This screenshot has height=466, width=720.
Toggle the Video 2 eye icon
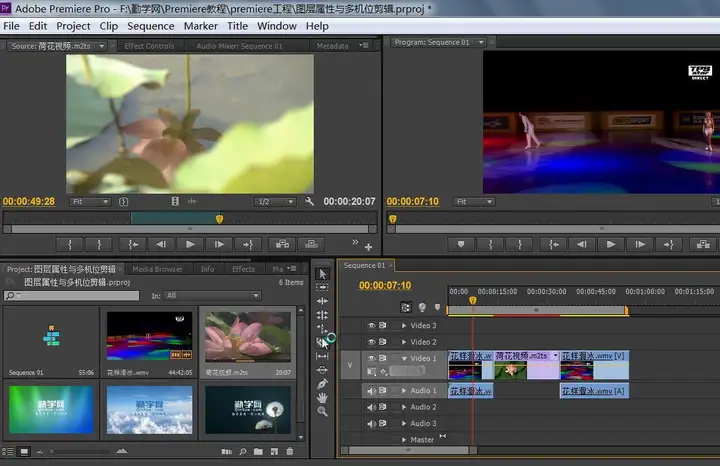[x=372, y=342]
